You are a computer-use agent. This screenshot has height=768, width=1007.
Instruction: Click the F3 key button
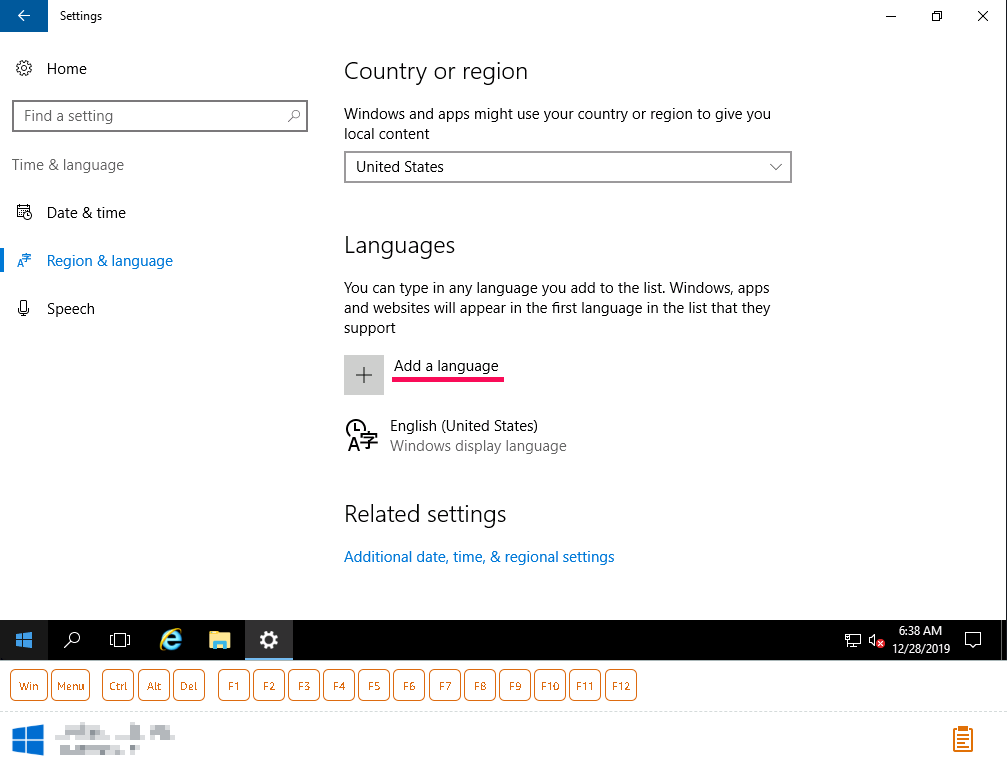pyautogui.click(x=304, y=685)
